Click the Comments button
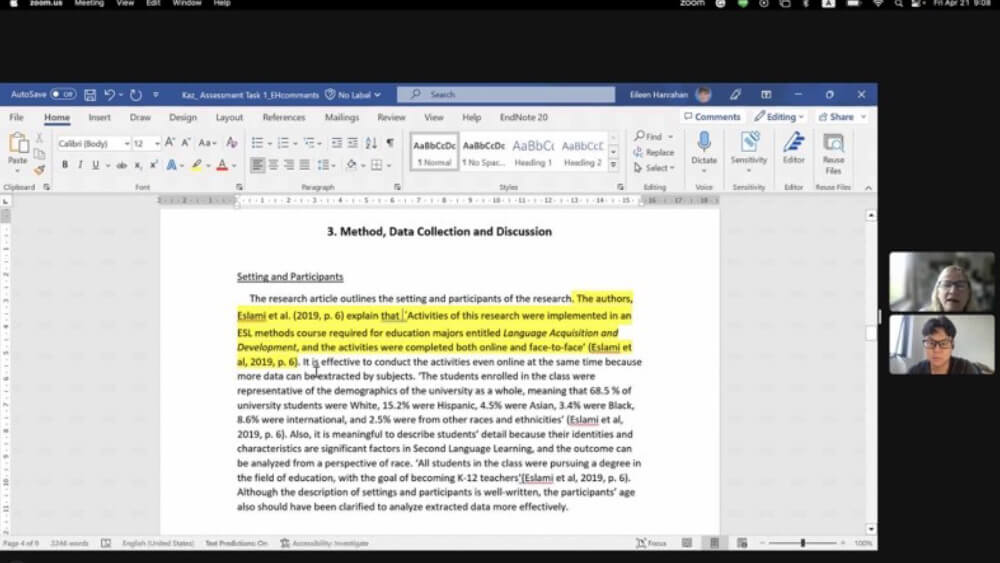This screenshot has width=1000, height=563. point(713,117)
